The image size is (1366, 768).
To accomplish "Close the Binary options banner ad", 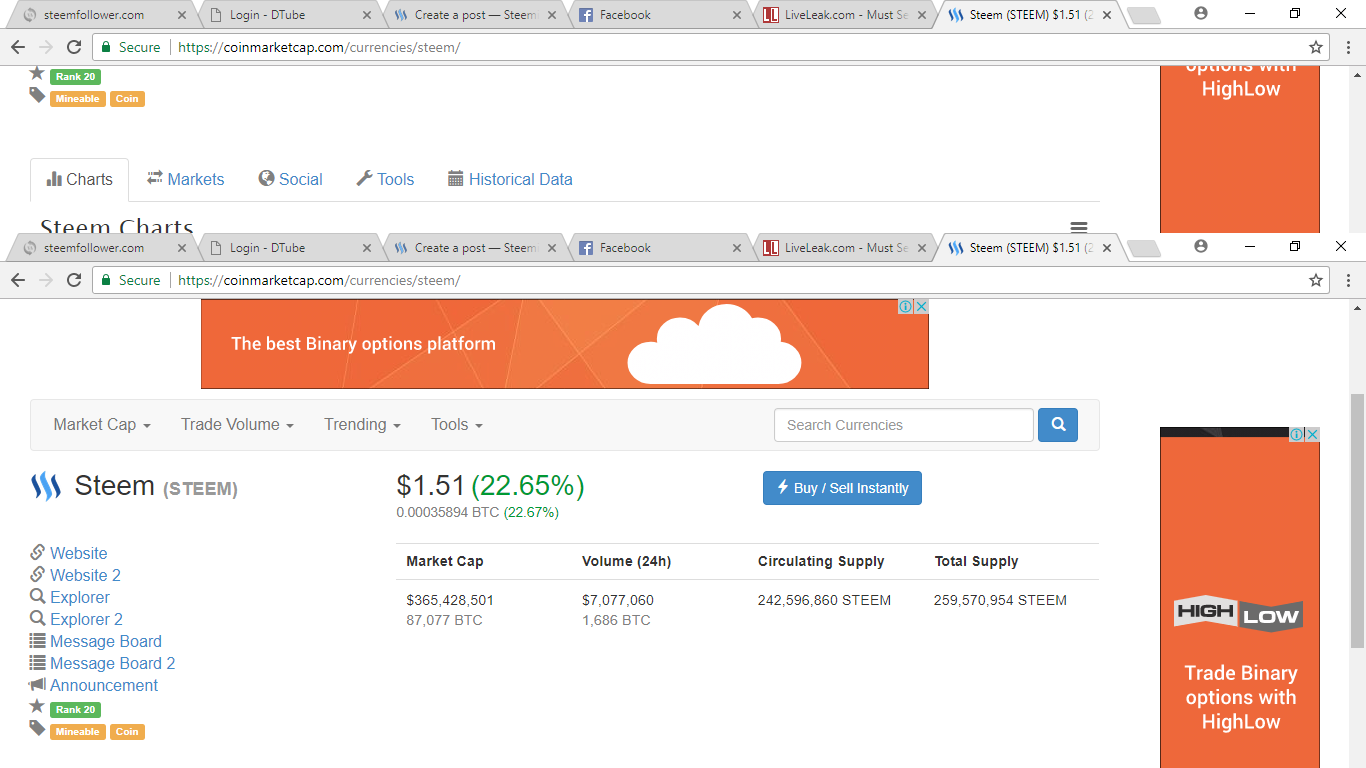I will click(x=921, y=307).
